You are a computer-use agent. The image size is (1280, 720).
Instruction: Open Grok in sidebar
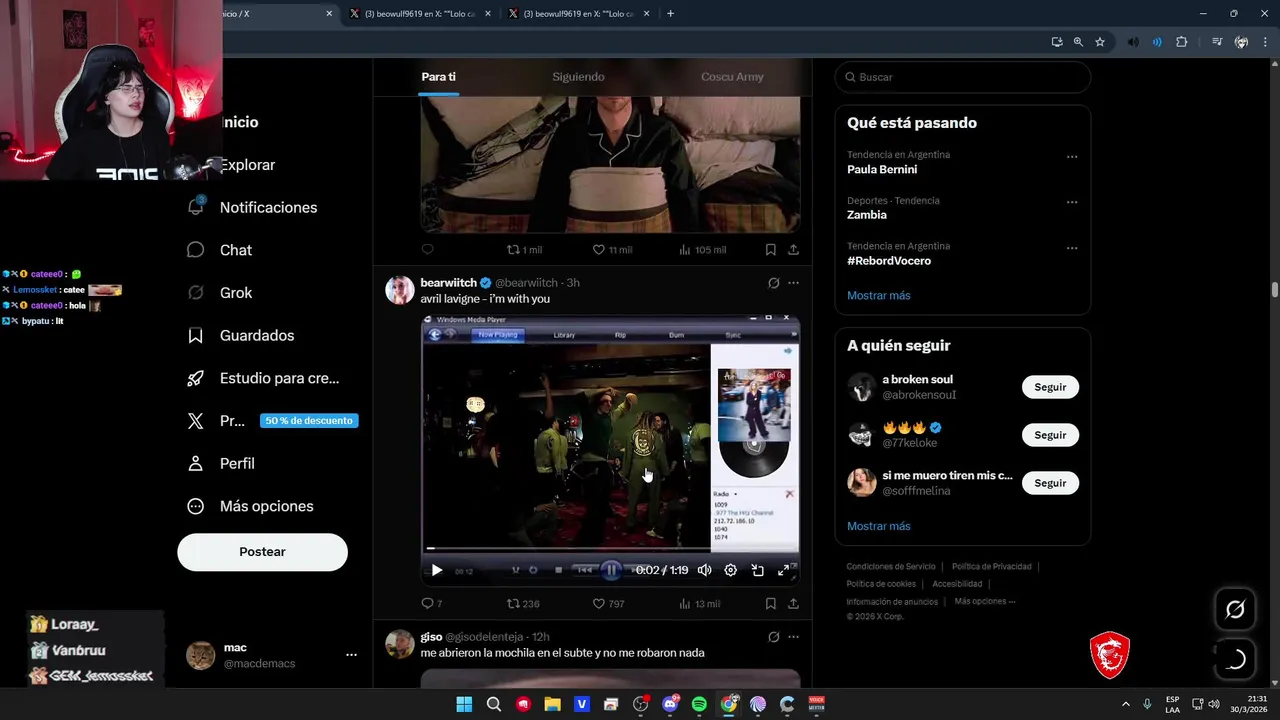click(x=220, y=293)
